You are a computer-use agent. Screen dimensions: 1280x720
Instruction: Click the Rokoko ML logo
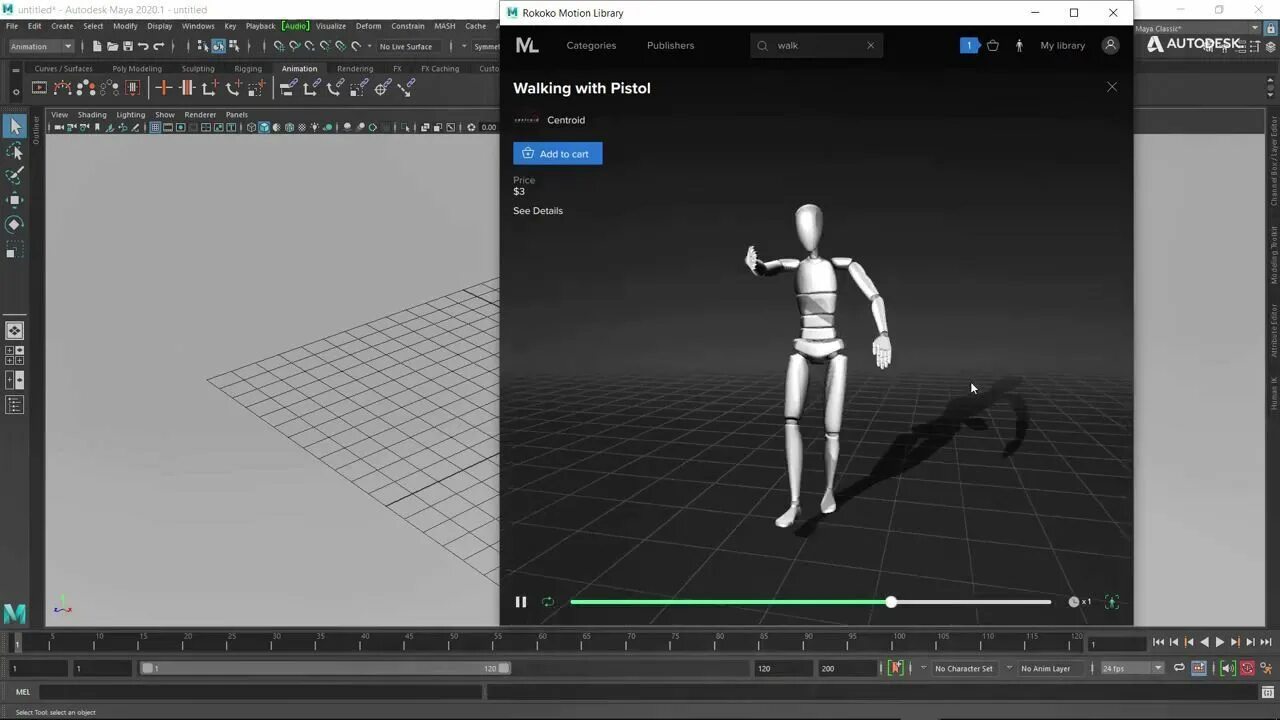click(x=527, y=45)
